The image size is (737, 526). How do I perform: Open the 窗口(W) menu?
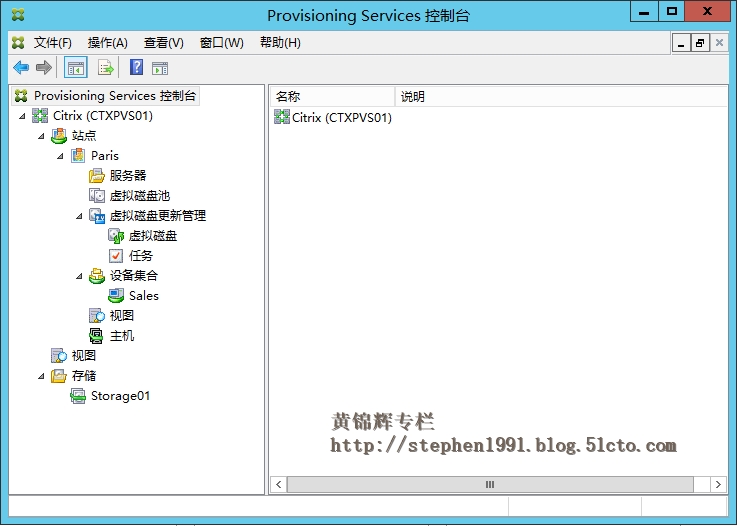coord(221,43)
